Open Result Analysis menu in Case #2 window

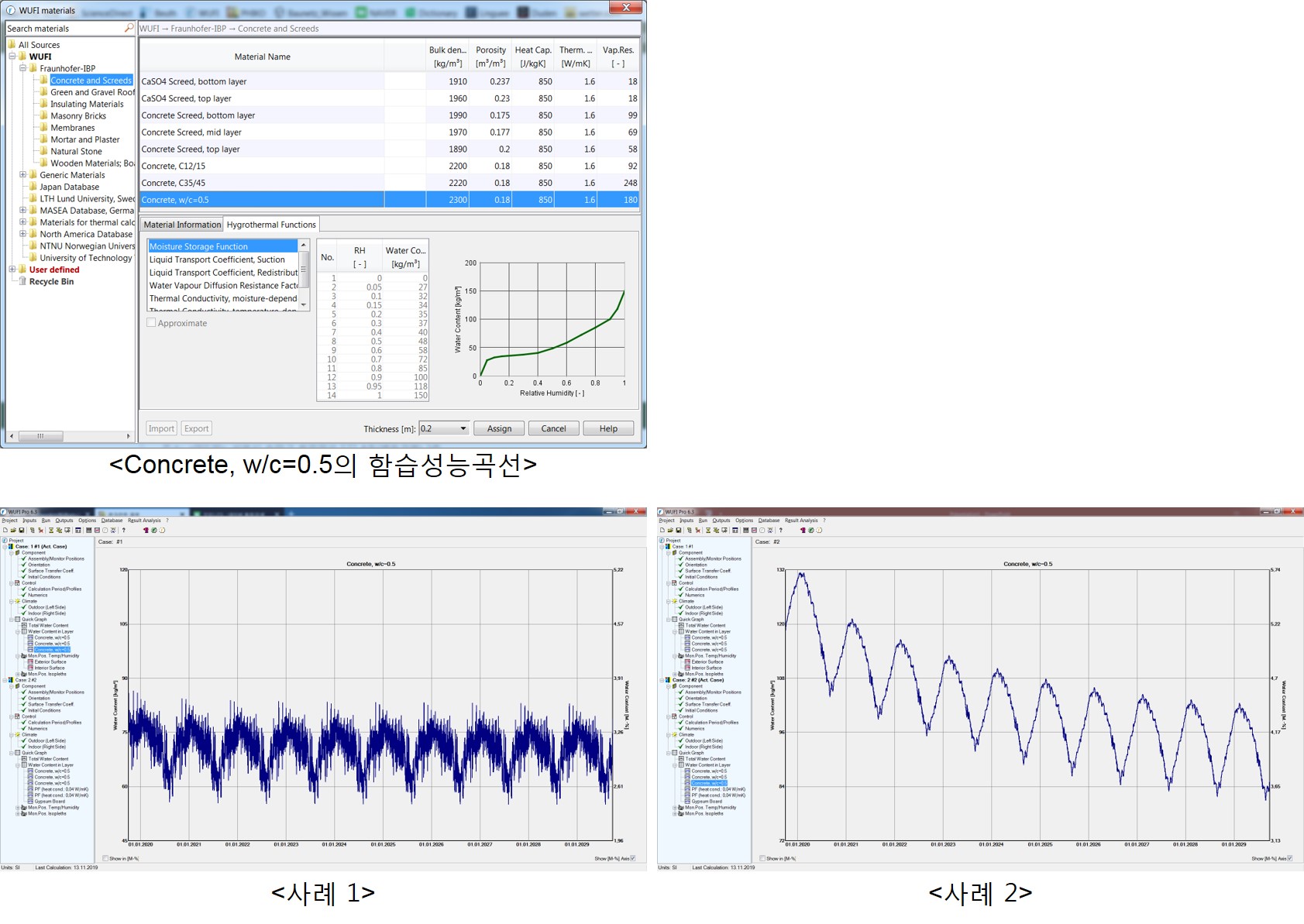800,520
